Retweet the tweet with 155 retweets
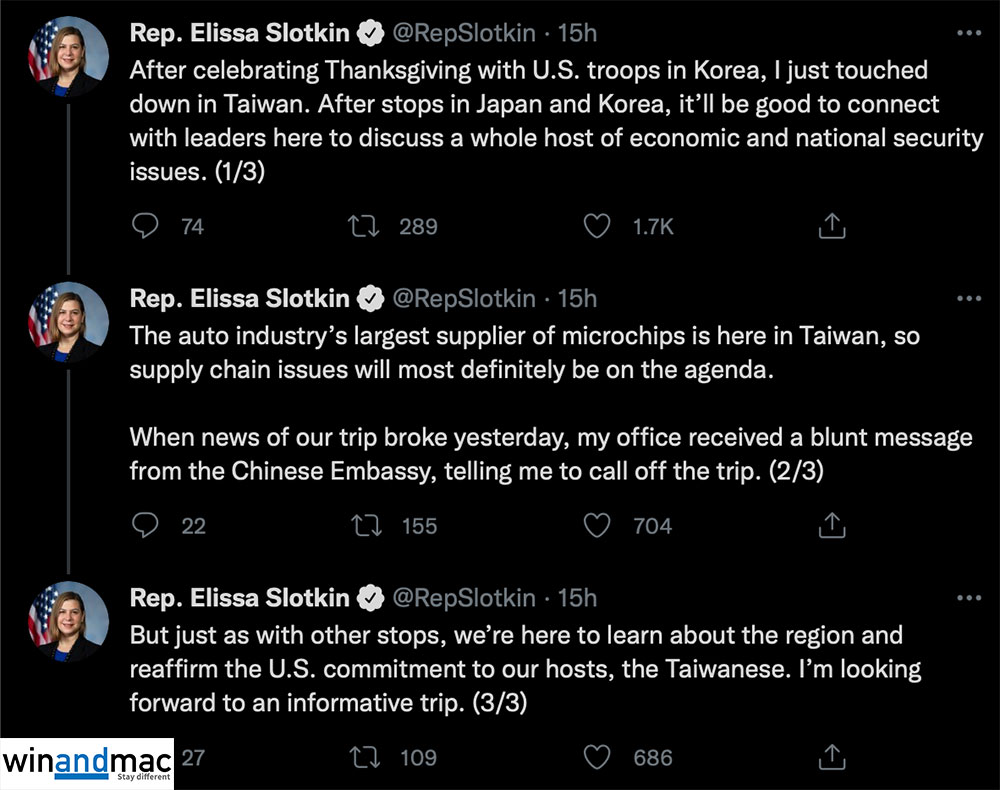The height and width of the screenshot is (790, 1000). click(x=362, y=525)
